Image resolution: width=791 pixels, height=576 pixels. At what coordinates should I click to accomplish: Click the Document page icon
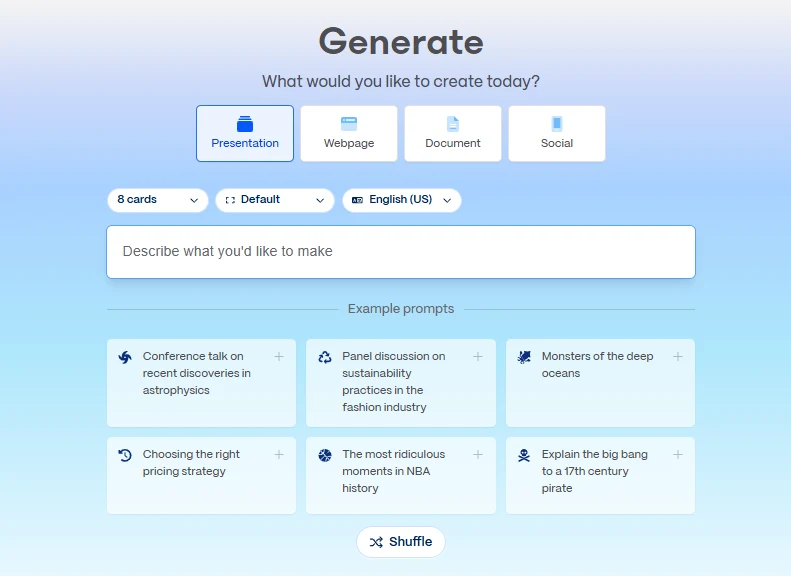click(453, 124)
